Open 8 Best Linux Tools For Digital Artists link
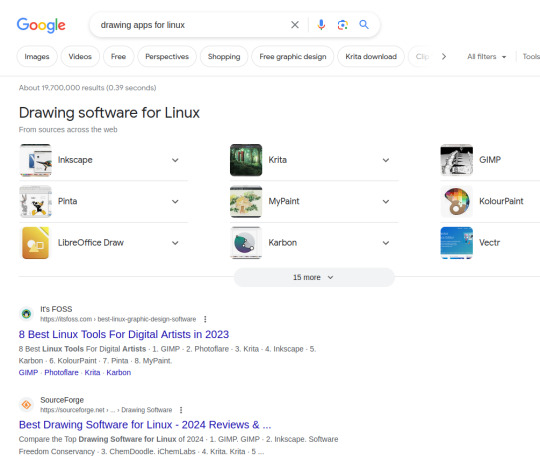The width and height of the screenshot is (540, 466). (124, 334)
